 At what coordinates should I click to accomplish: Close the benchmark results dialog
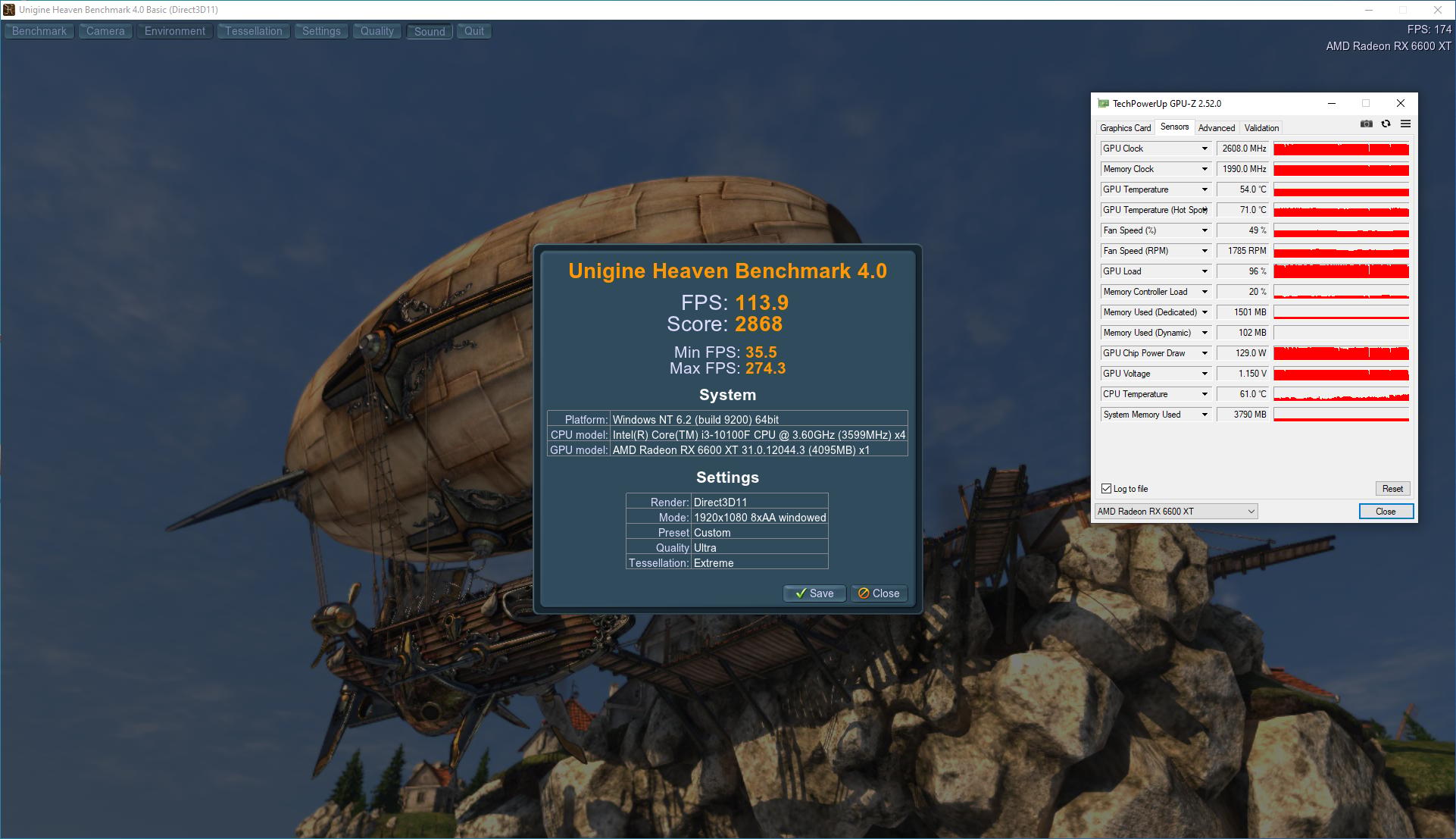(x=879, y=593)
